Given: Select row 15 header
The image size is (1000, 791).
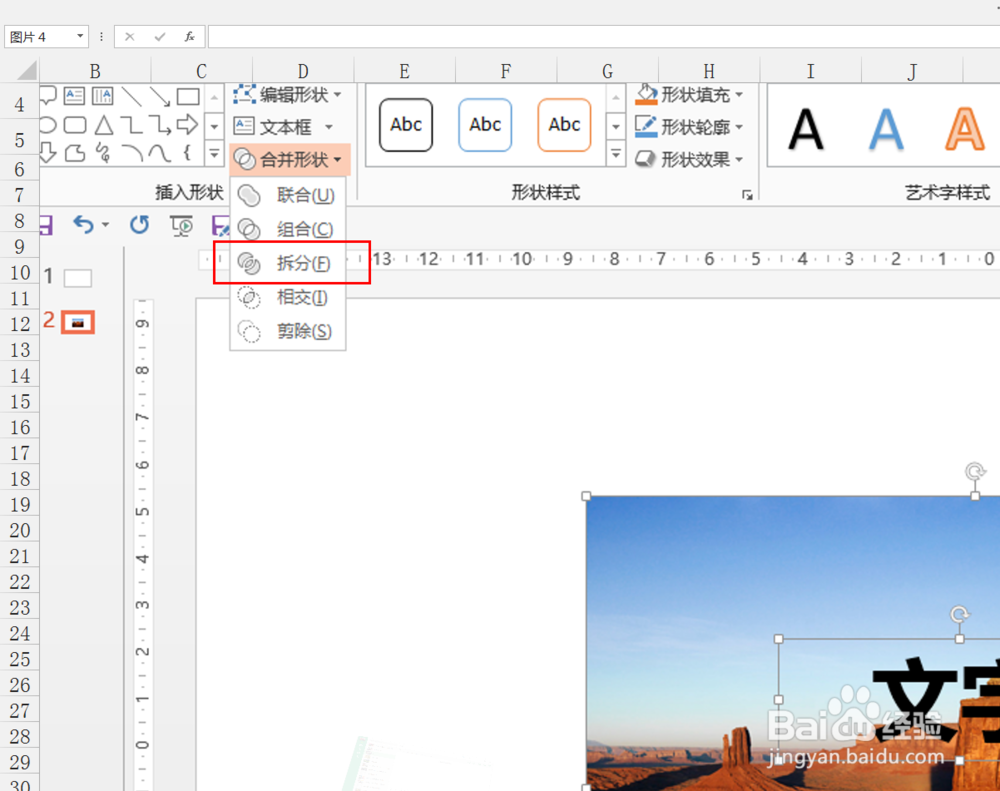Looking at the screenshot, I should 20,401.
